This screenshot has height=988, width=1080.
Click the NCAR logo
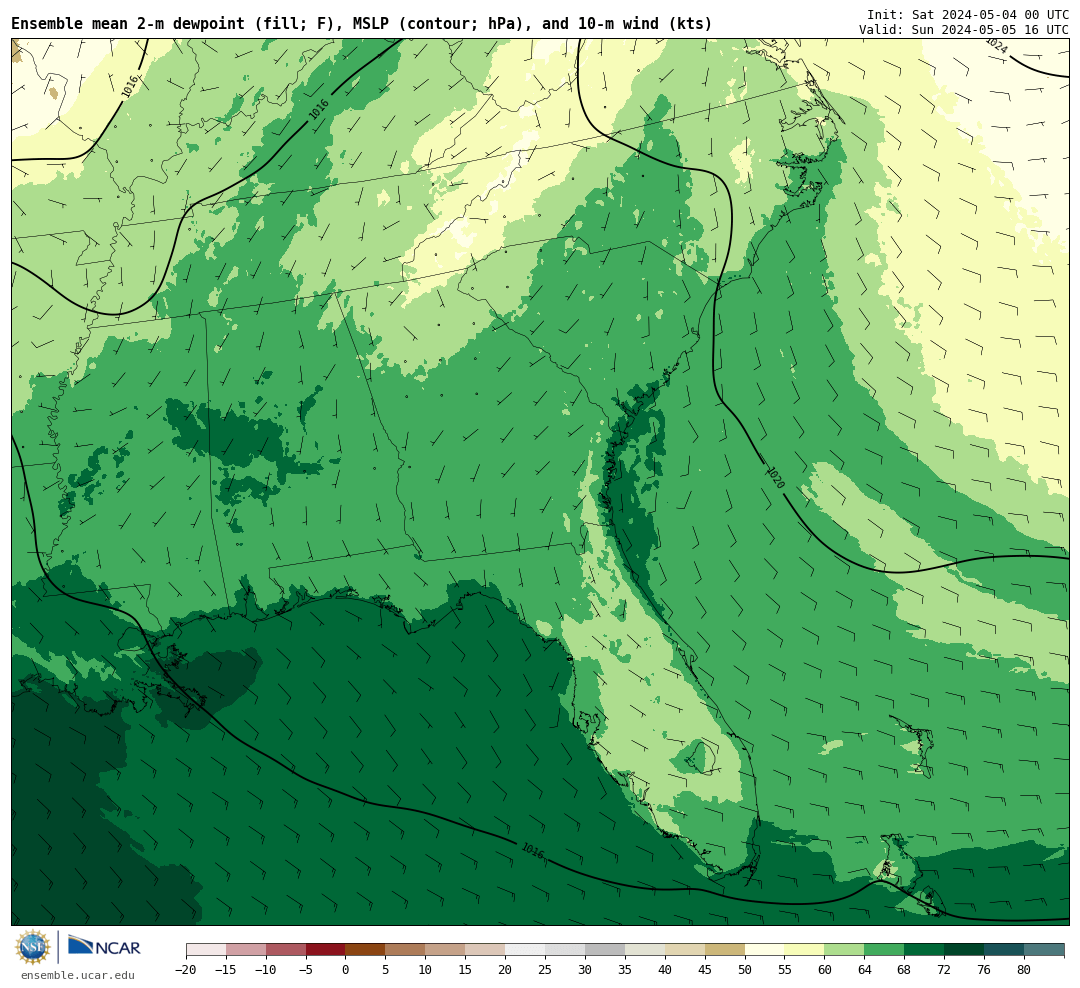point(104,947)
